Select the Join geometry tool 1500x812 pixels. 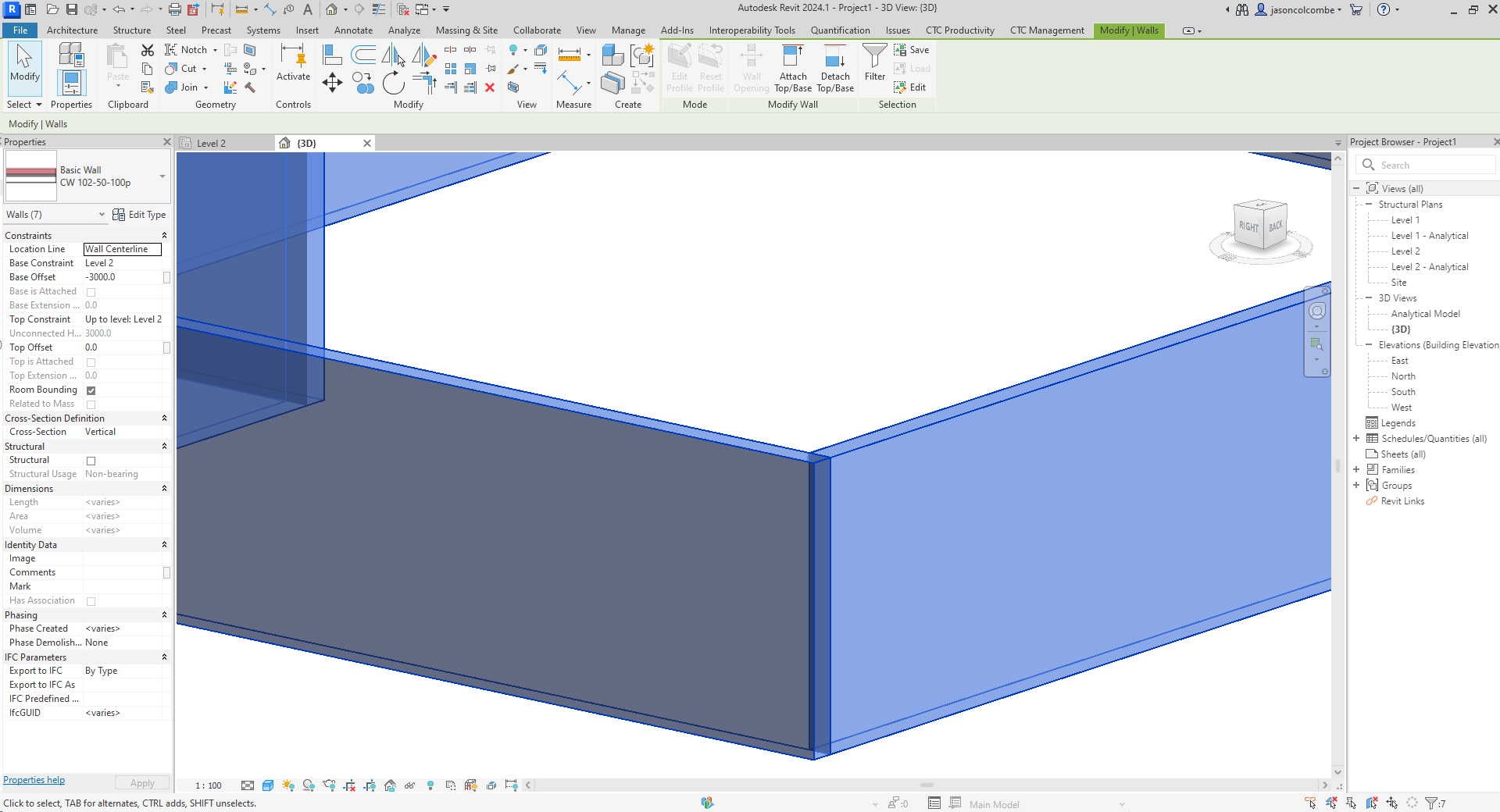(x=182, y=87)
